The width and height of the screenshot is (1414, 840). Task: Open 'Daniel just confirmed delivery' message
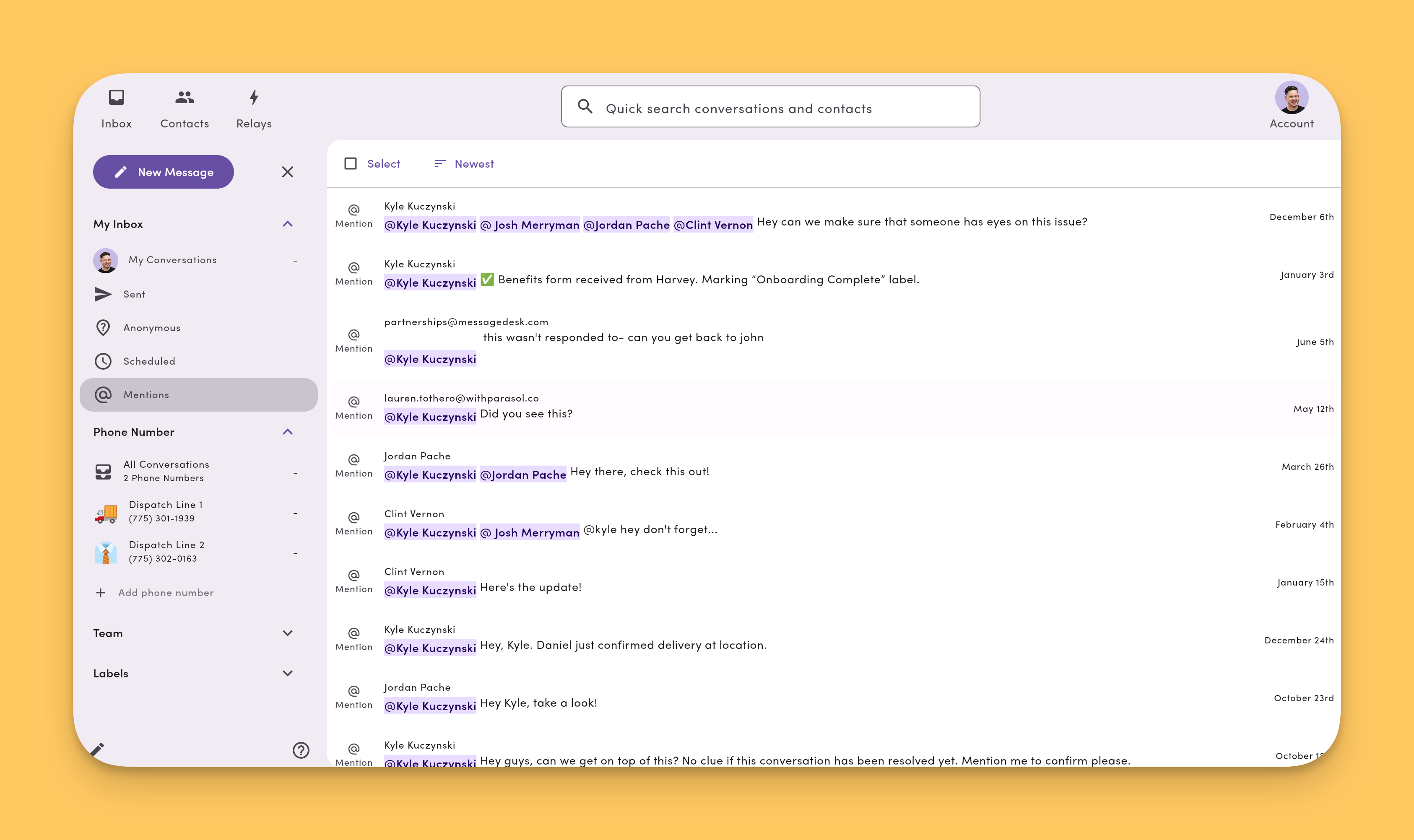(x=623, y=645)
